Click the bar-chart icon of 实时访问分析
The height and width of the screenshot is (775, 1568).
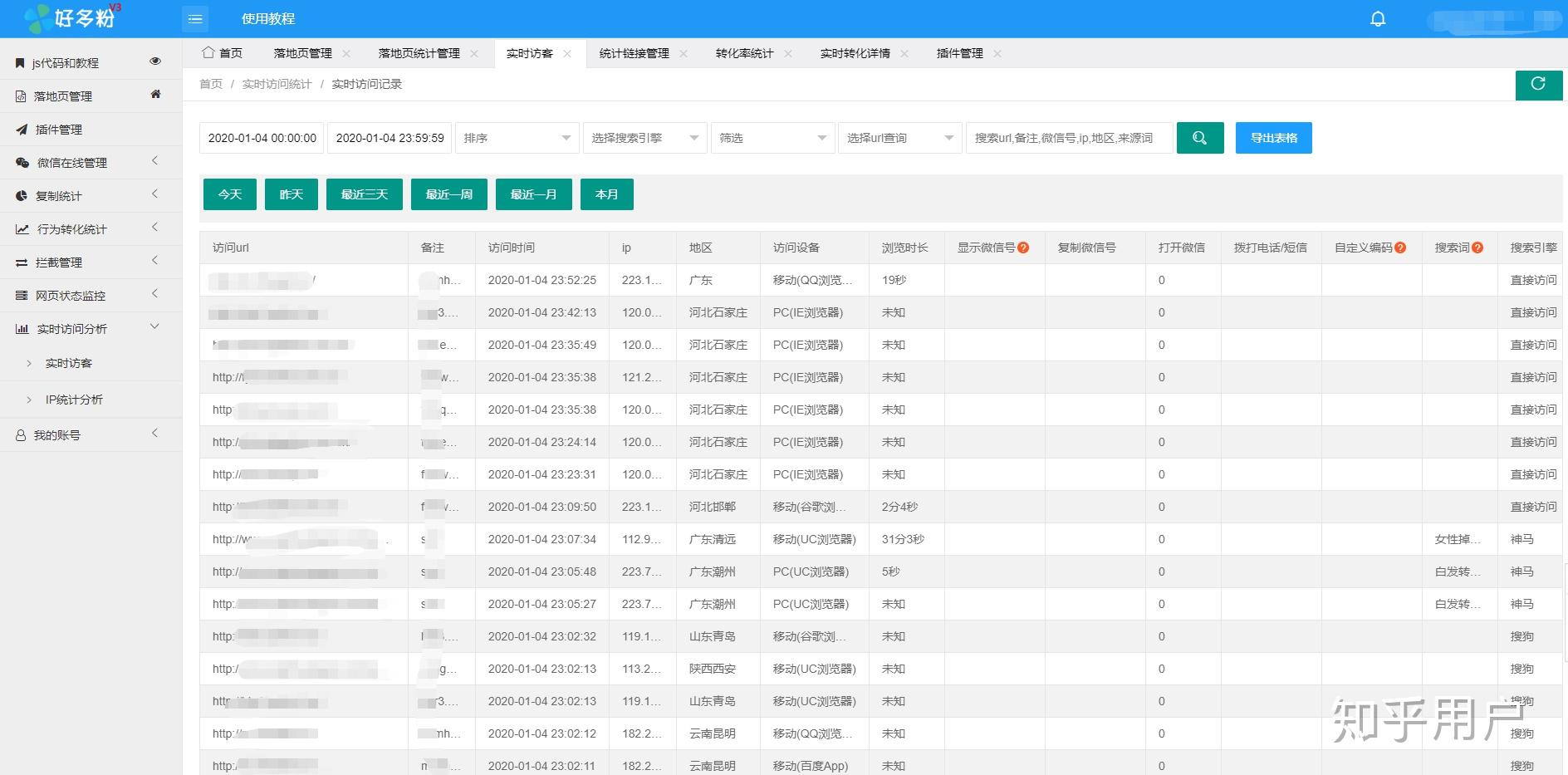coord(22,329)
